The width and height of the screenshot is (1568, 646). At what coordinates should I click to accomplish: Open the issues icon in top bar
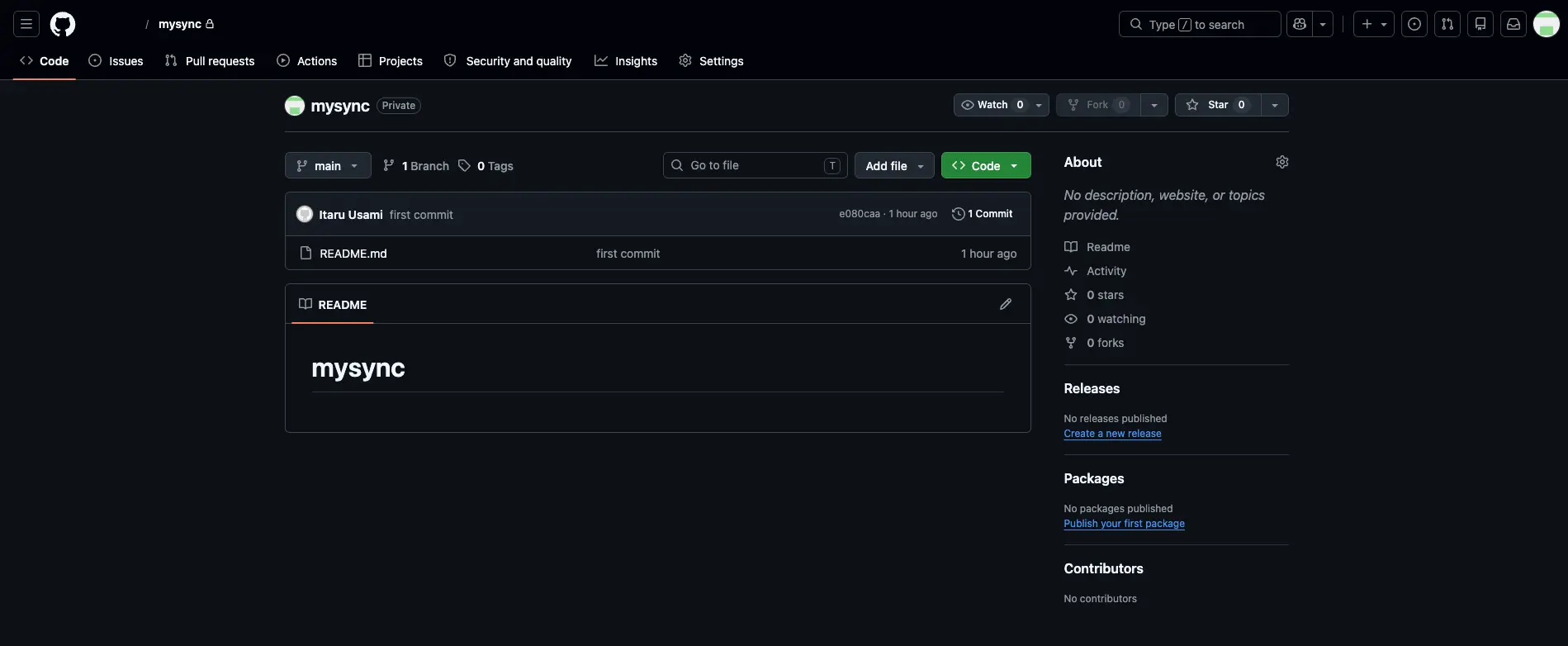[1414, 24]
